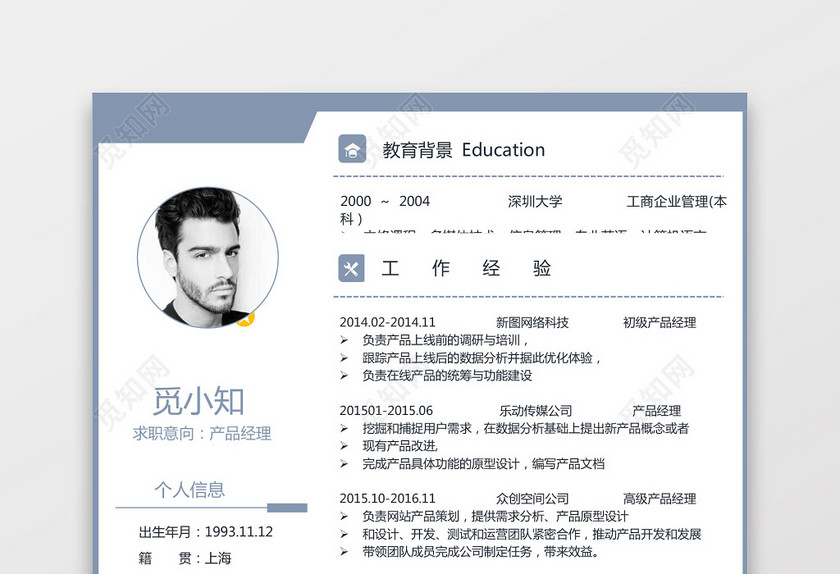Click the wrench tools work experience icon
The width and height of the screenshot is (840, 574).
(x=351, y=268)
